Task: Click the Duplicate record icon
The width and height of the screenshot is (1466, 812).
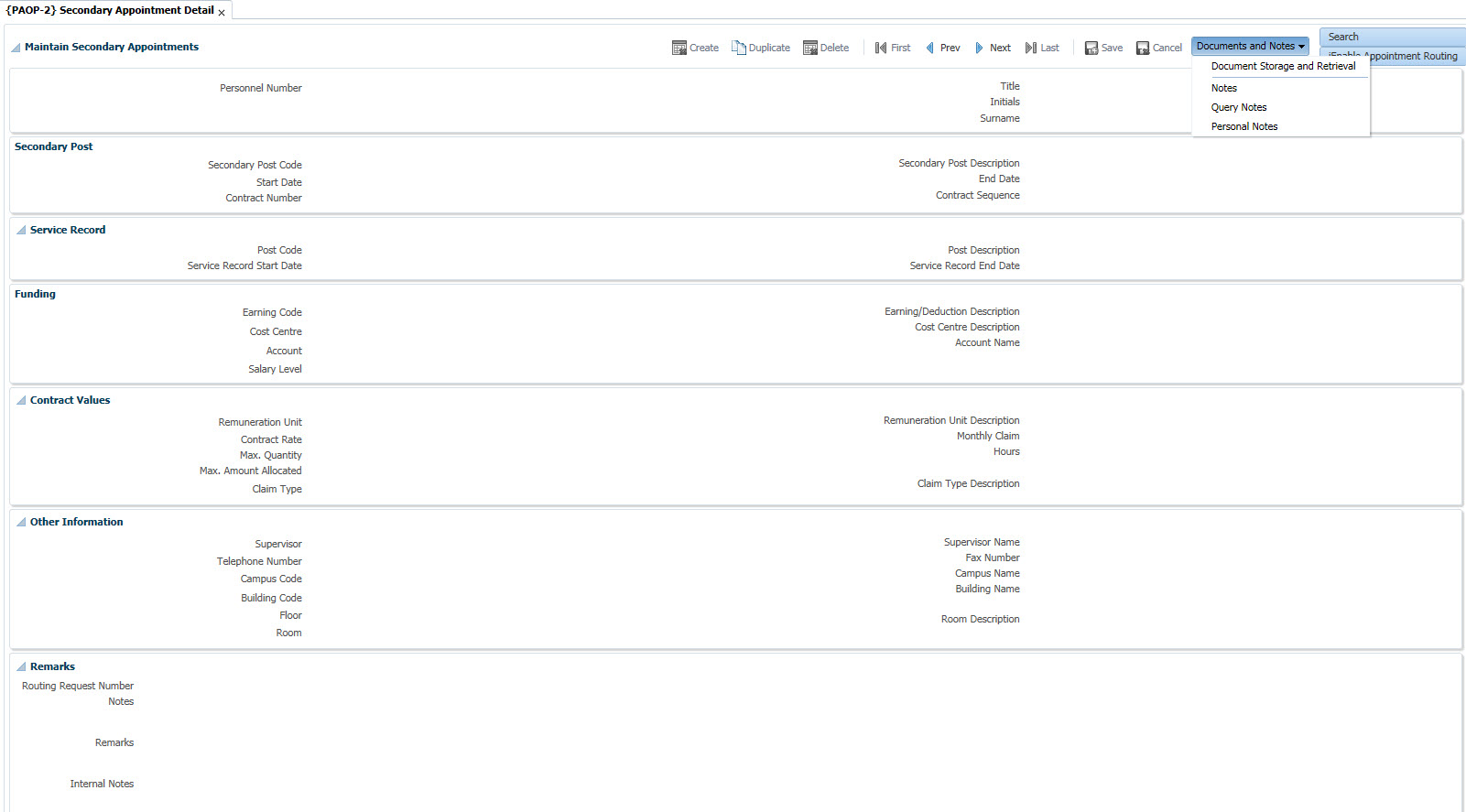Action: [x=739, y=48]
